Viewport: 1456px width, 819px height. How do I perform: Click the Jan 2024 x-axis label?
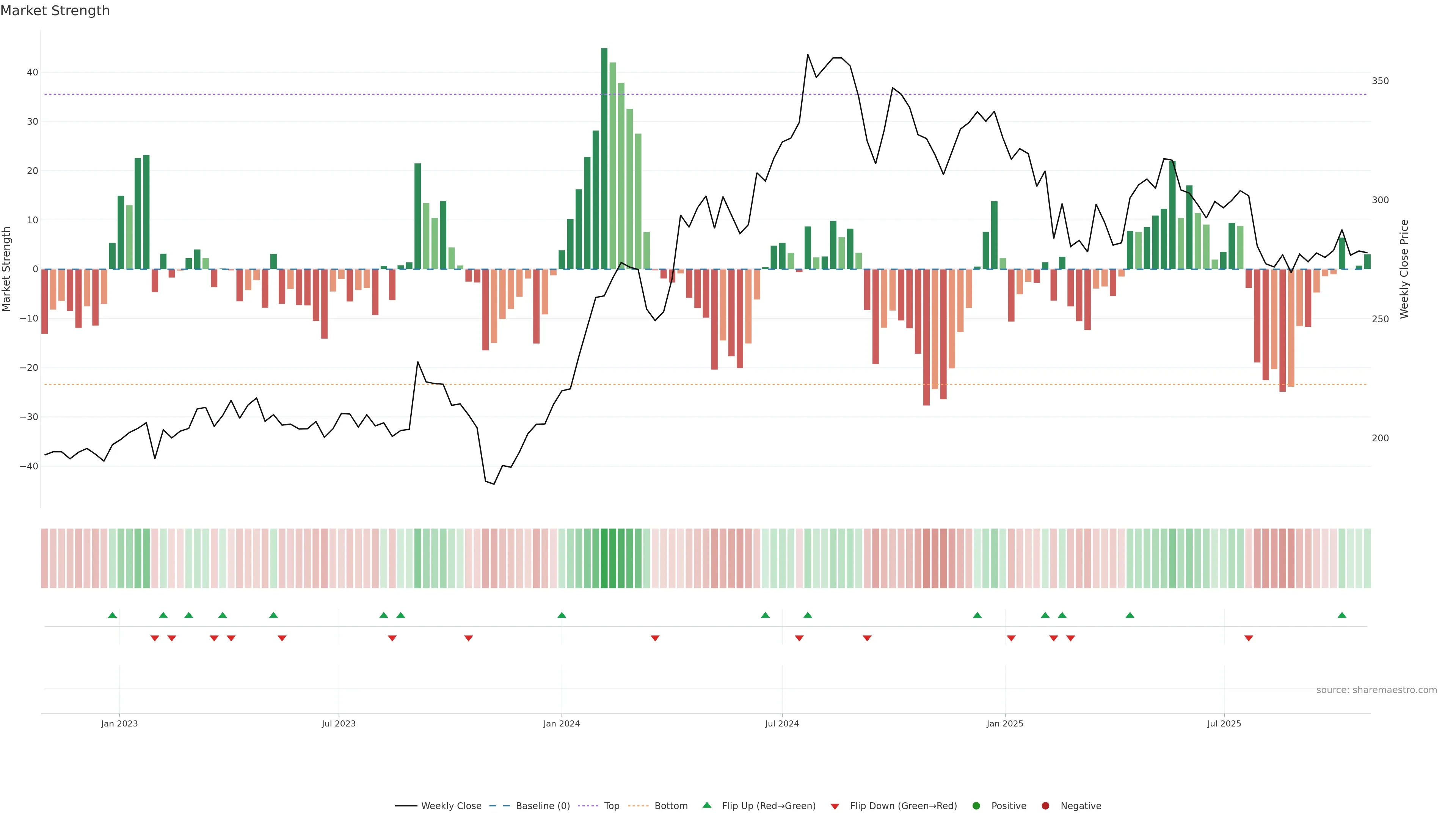tap(562, 723)
